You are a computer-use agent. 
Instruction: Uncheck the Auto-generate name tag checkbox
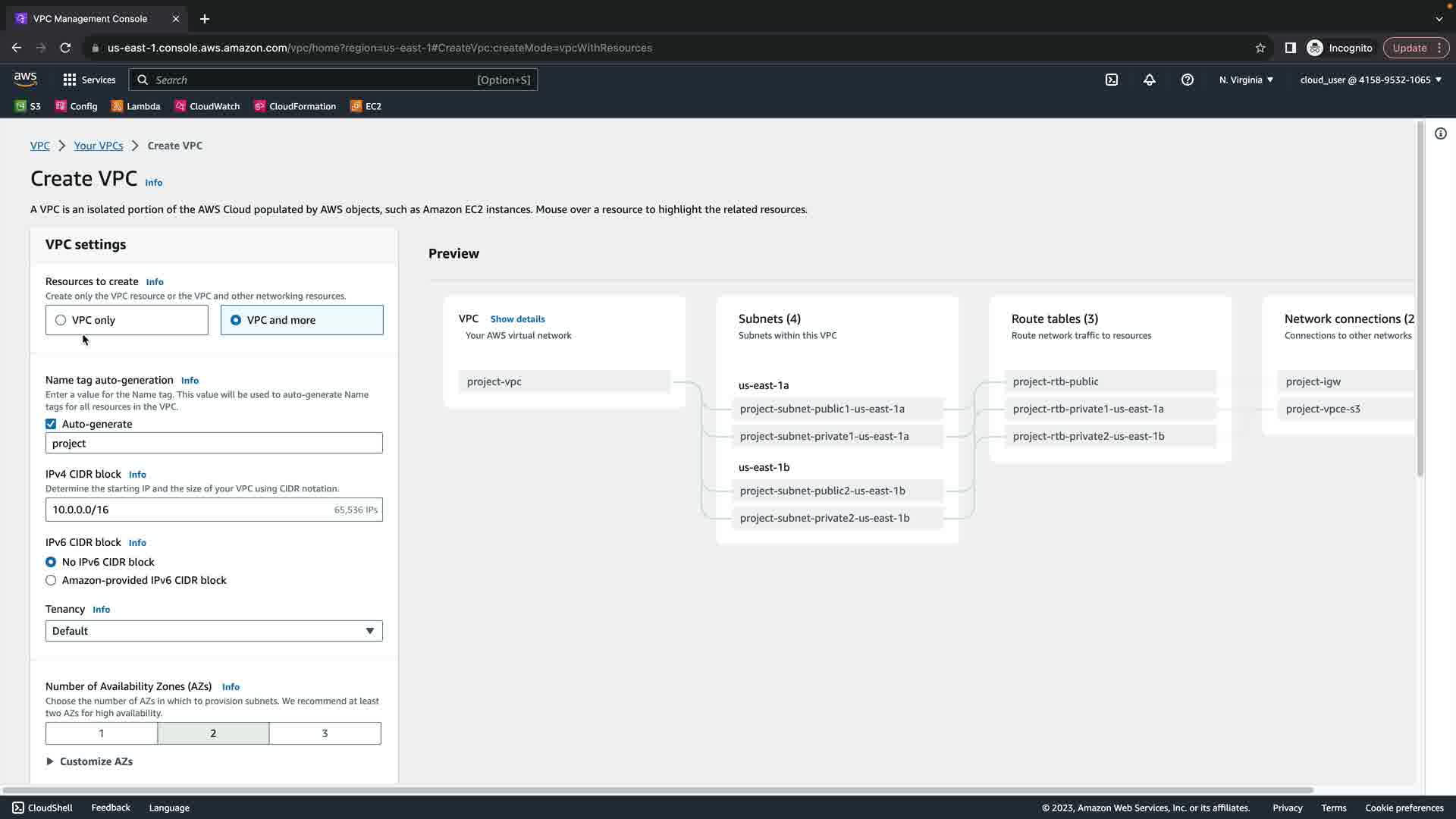[x=51, y=424]
